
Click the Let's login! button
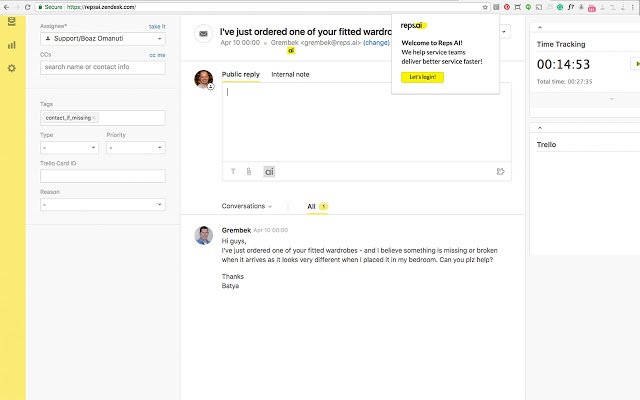[422, 77]
